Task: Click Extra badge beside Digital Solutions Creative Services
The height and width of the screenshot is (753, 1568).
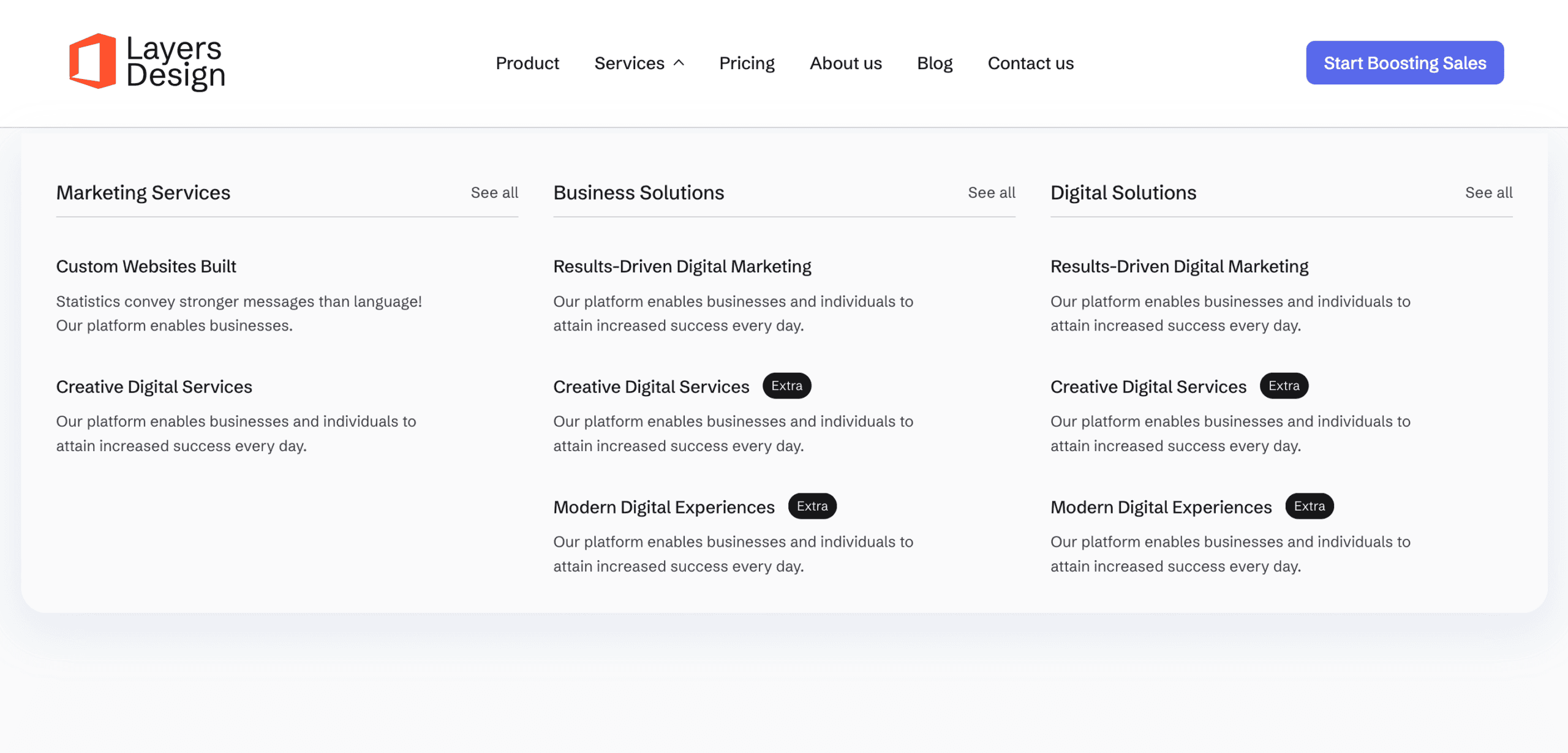Action: tap(1284, 386)
